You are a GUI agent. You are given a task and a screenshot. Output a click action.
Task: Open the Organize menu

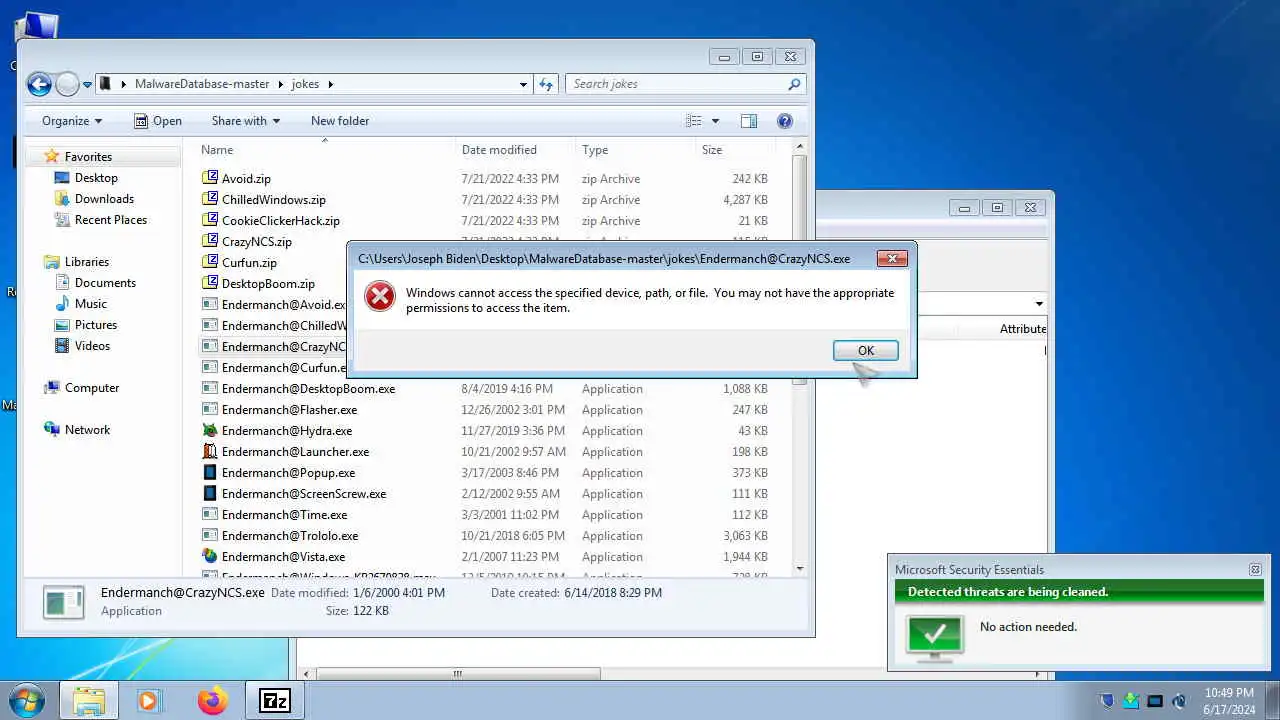(x=71, y=121)
